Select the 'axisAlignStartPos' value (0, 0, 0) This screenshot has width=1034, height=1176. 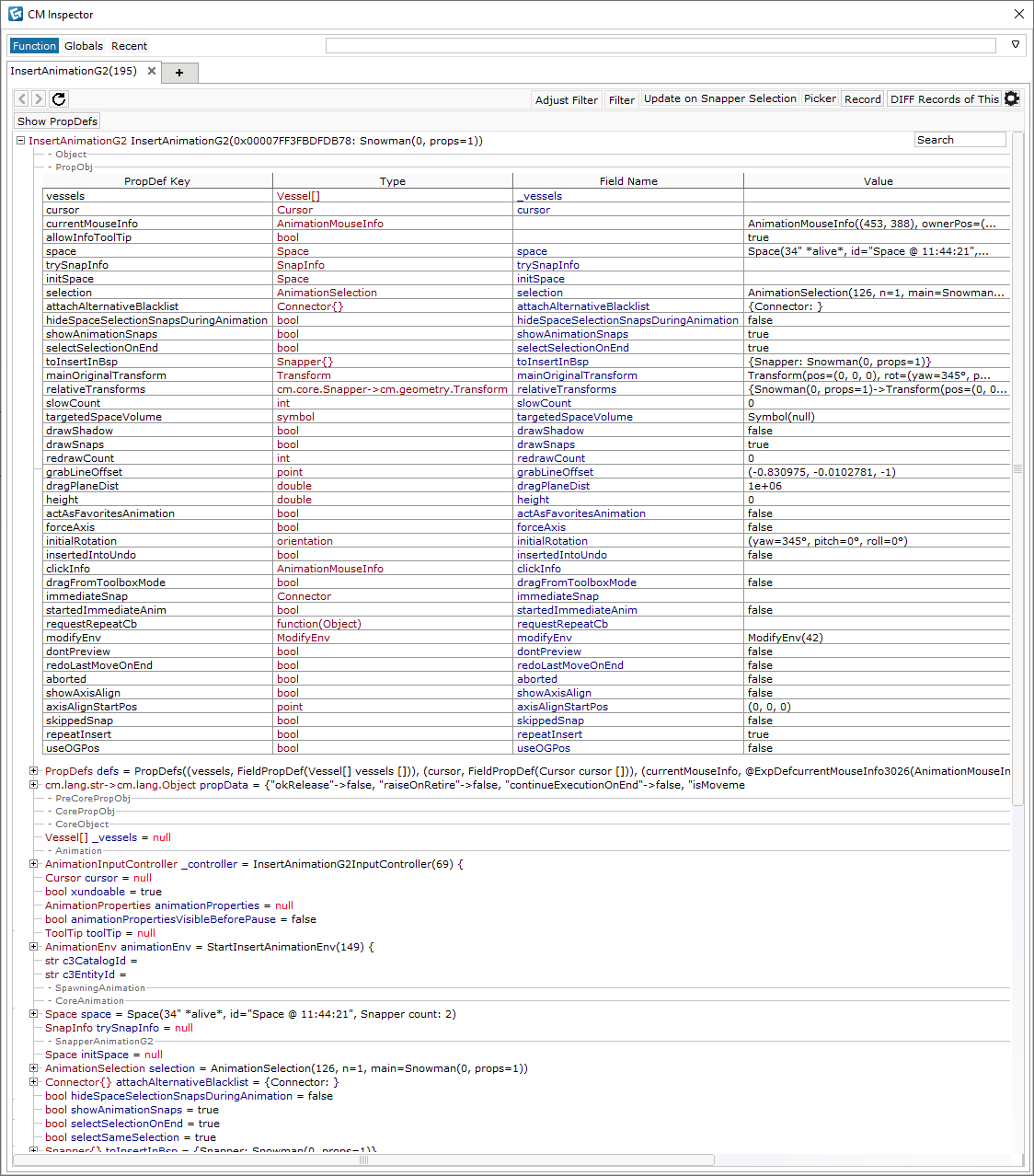769,707
